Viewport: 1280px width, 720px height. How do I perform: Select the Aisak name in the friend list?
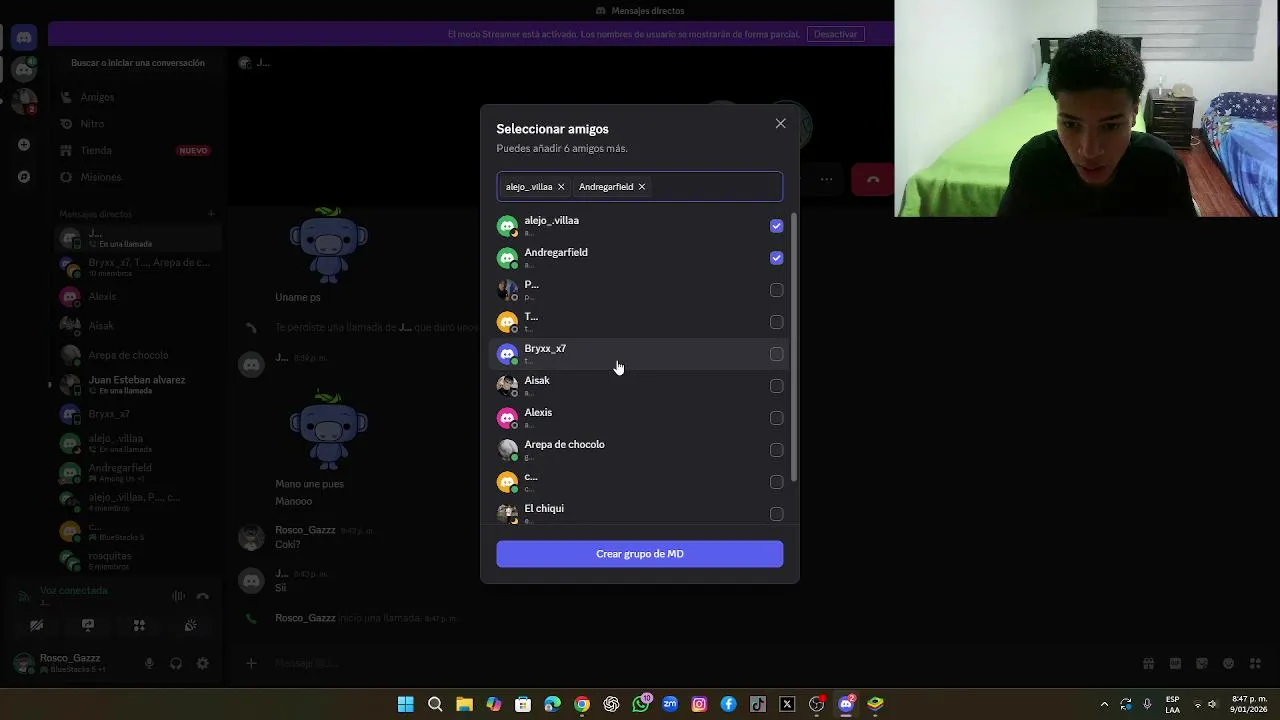coord(537,381)
